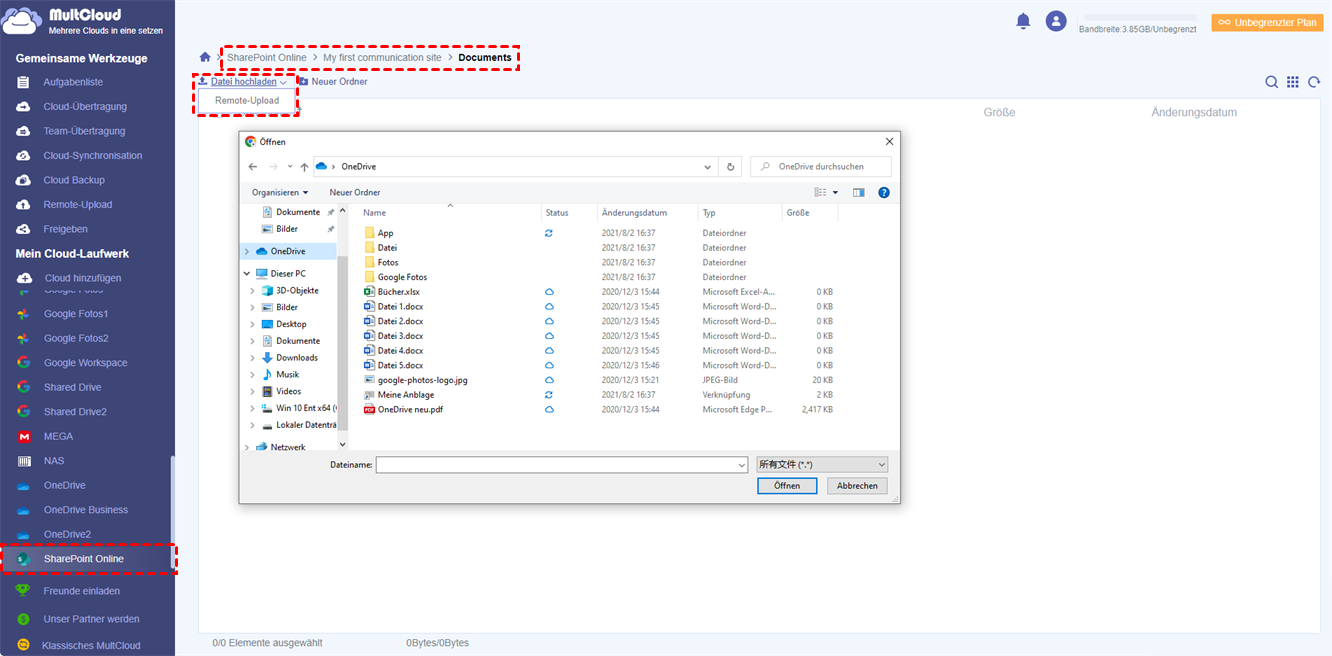The width and height of the screenshot is (1332, 656).
Task: Select the App folder
Action: [385, 233]
